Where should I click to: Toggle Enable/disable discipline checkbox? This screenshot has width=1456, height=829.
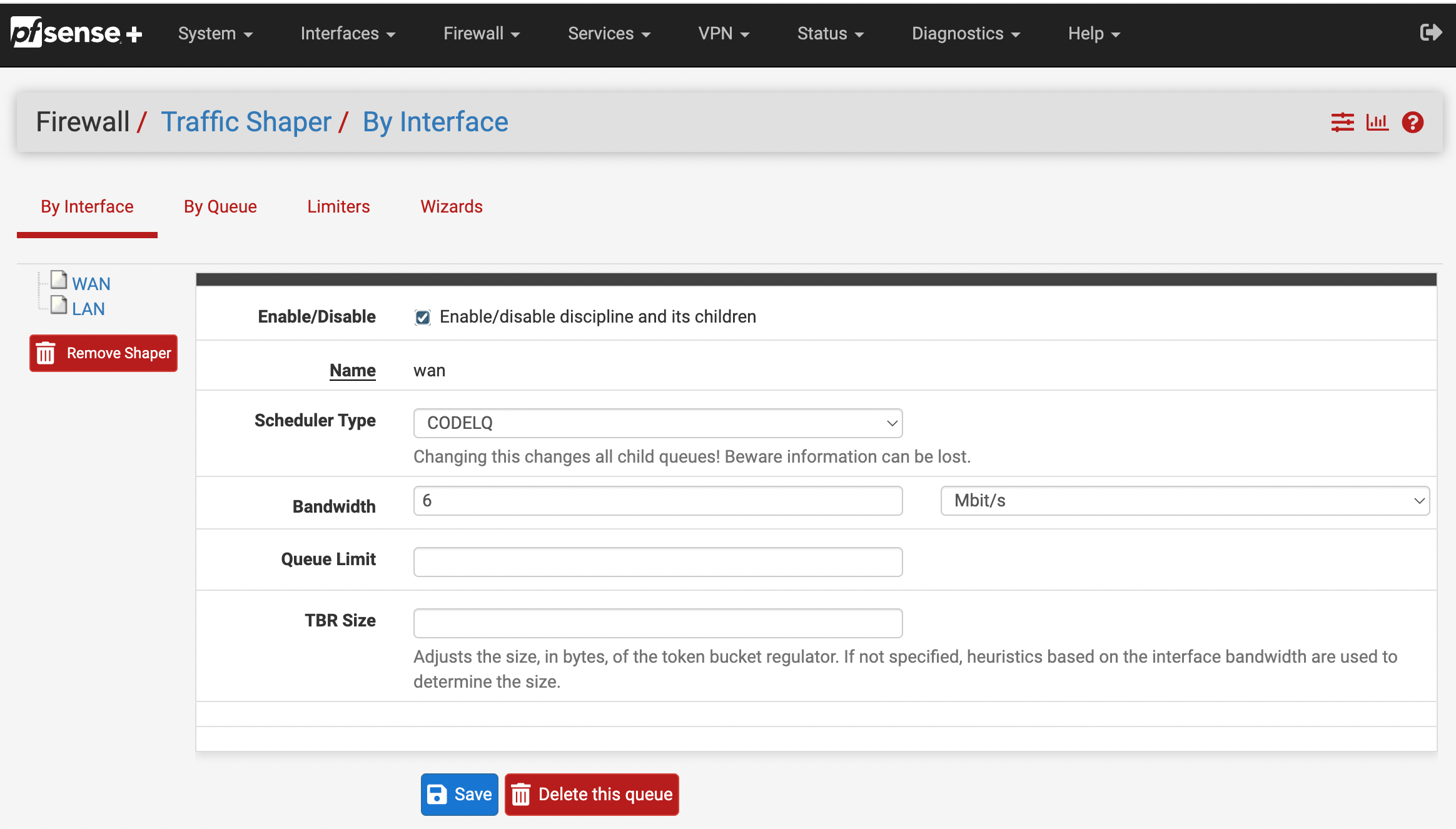coord(423,318)
